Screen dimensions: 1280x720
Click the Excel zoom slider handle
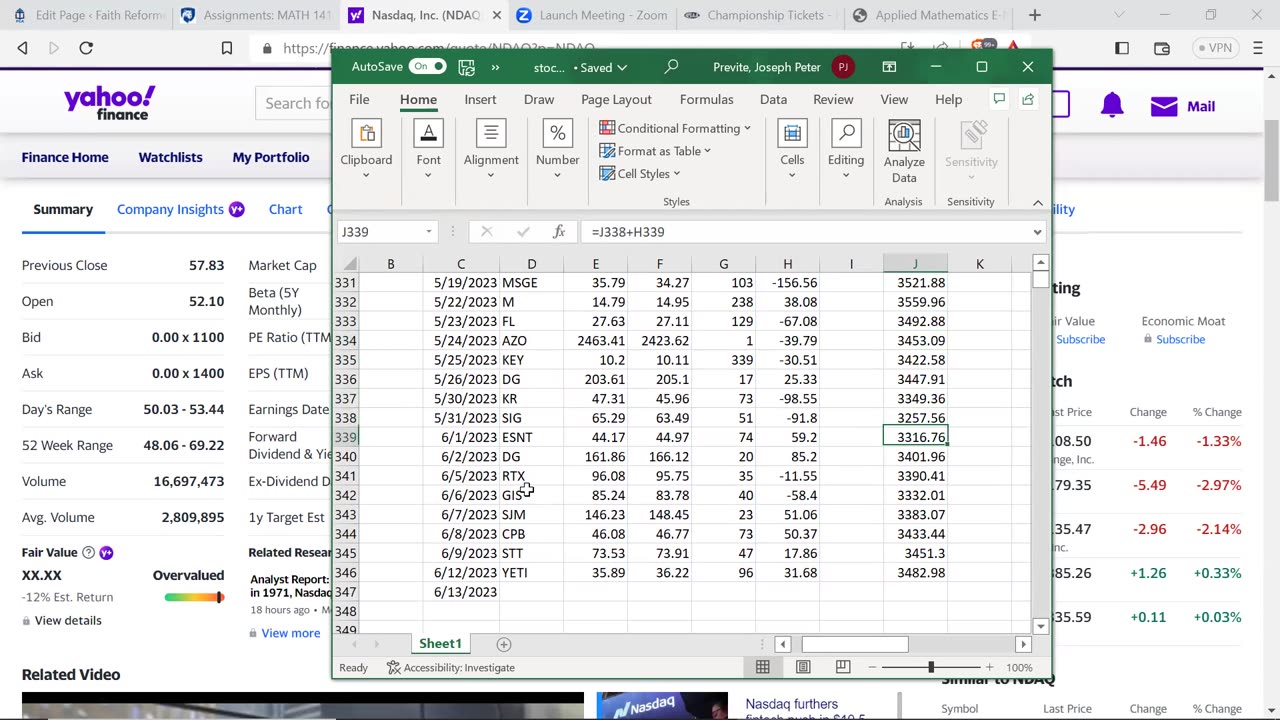click(x=930, y=667)
